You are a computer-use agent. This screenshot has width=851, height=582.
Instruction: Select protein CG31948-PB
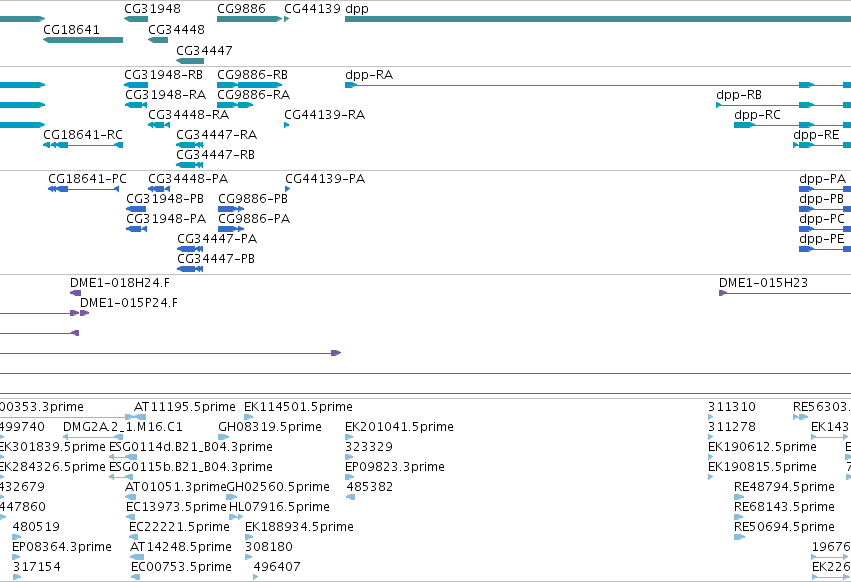165,199
